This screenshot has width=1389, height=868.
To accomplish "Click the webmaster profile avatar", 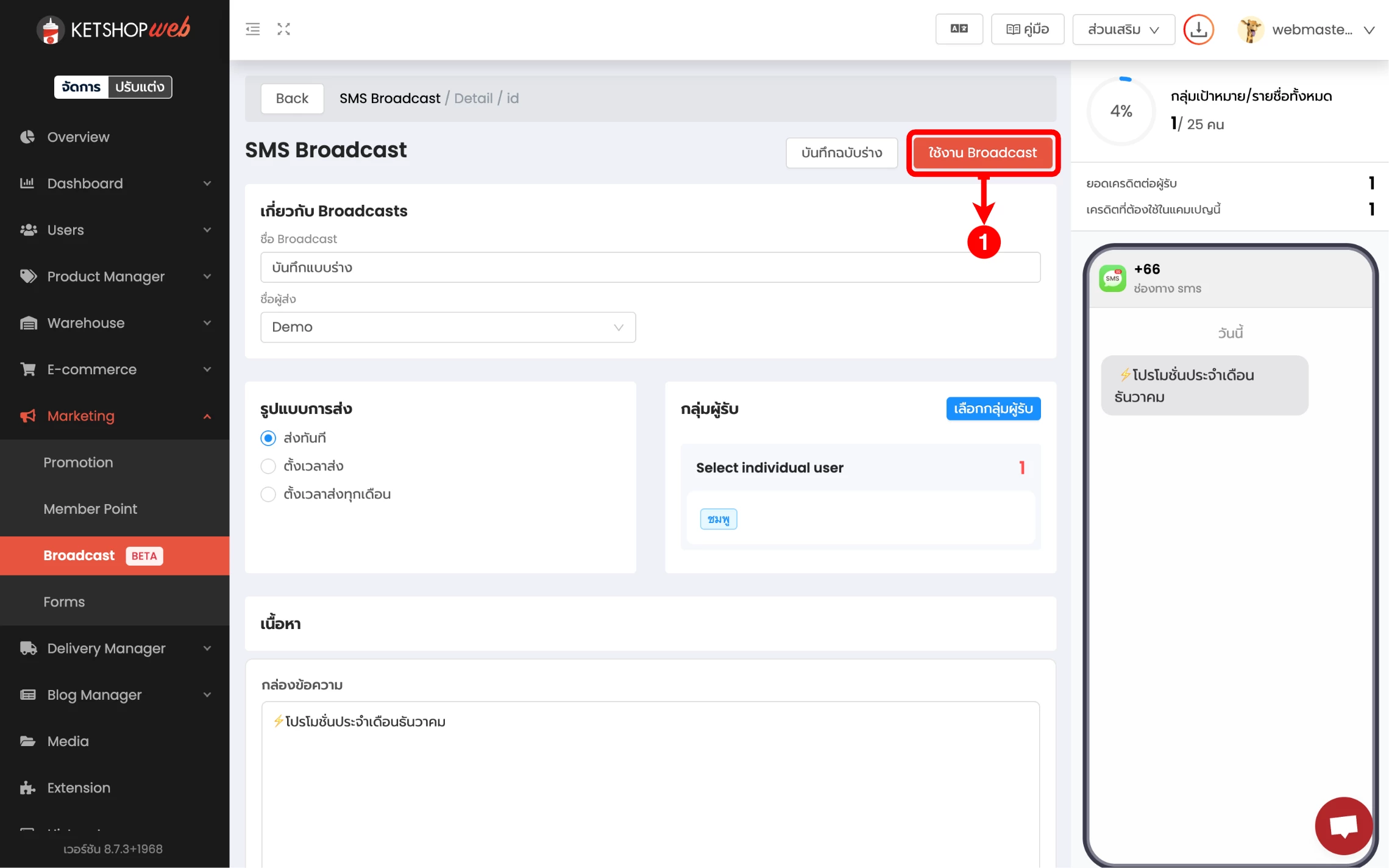I will (1250, 30).
